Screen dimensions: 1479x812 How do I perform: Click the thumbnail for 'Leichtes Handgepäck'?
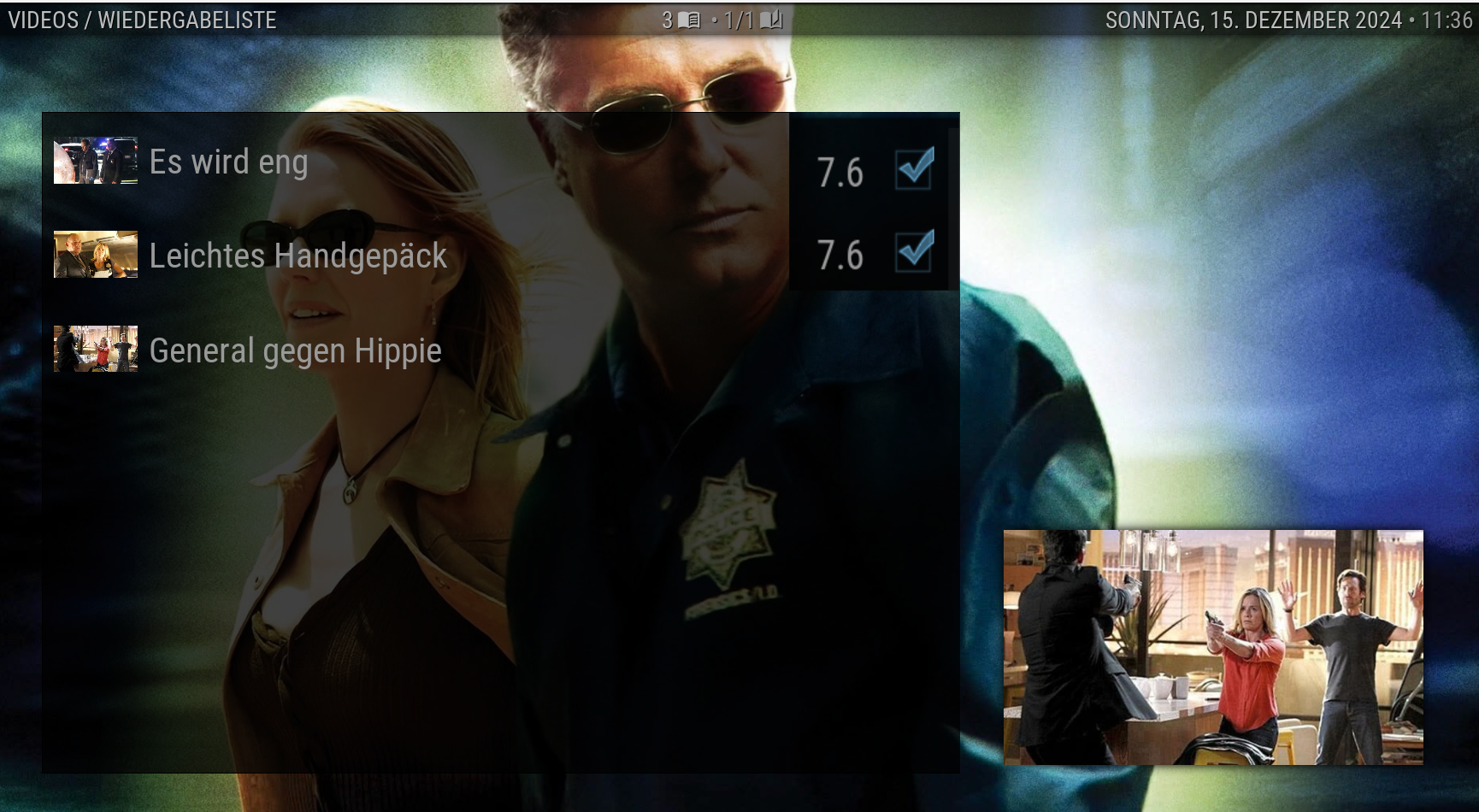(96, 254)
